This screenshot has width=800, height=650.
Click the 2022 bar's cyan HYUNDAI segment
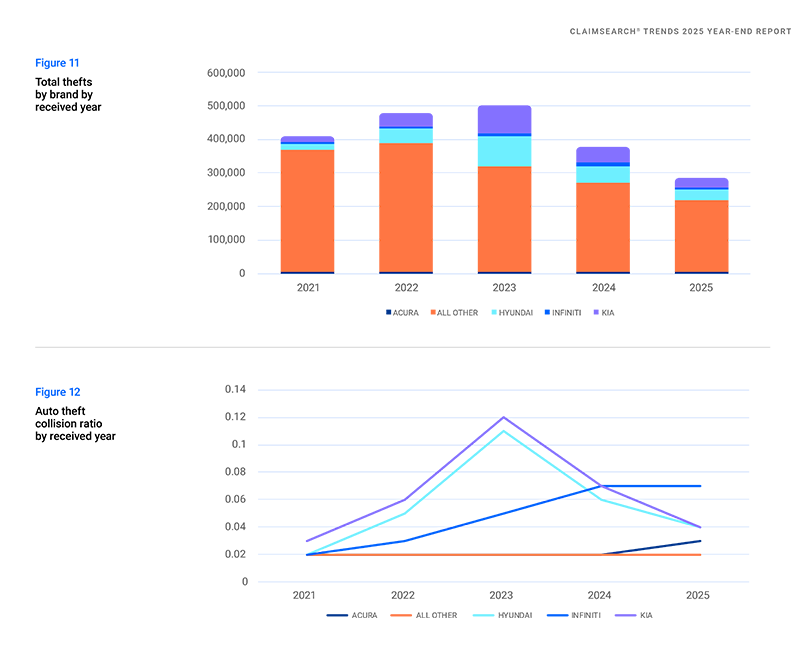pyautogui.click(x=406, y=136)
